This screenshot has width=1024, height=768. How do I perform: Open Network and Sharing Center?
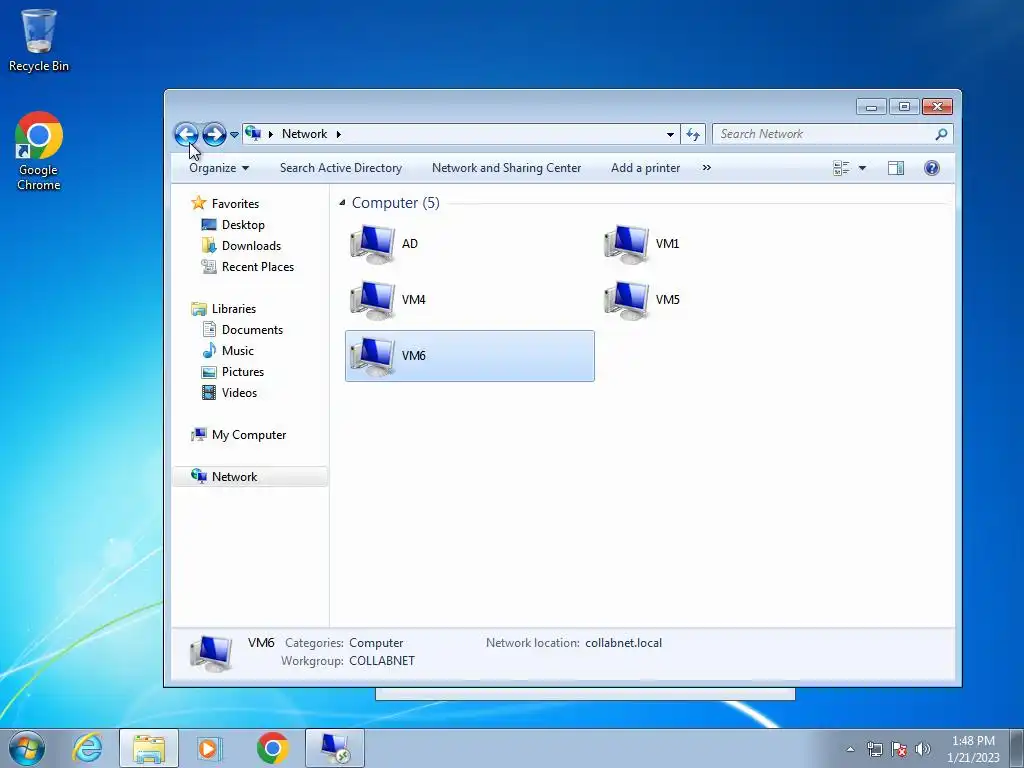[506, 168]
